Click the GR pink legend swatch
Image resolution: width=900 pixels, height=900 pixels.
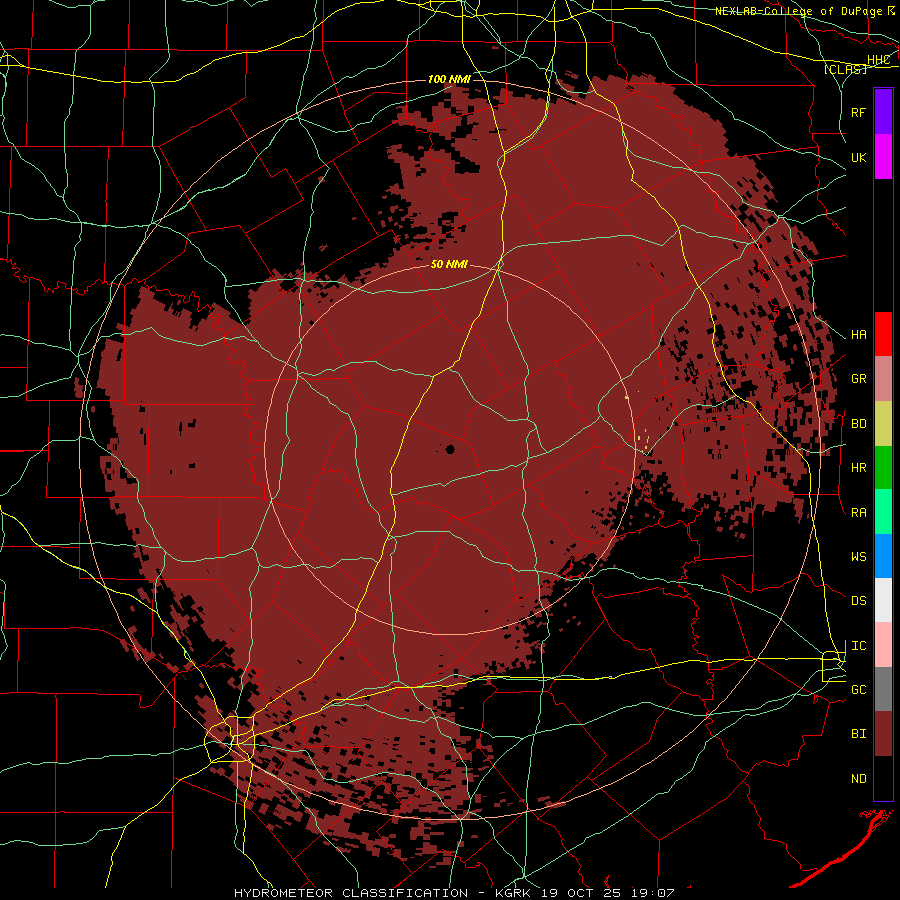click(x=883, y=379)
